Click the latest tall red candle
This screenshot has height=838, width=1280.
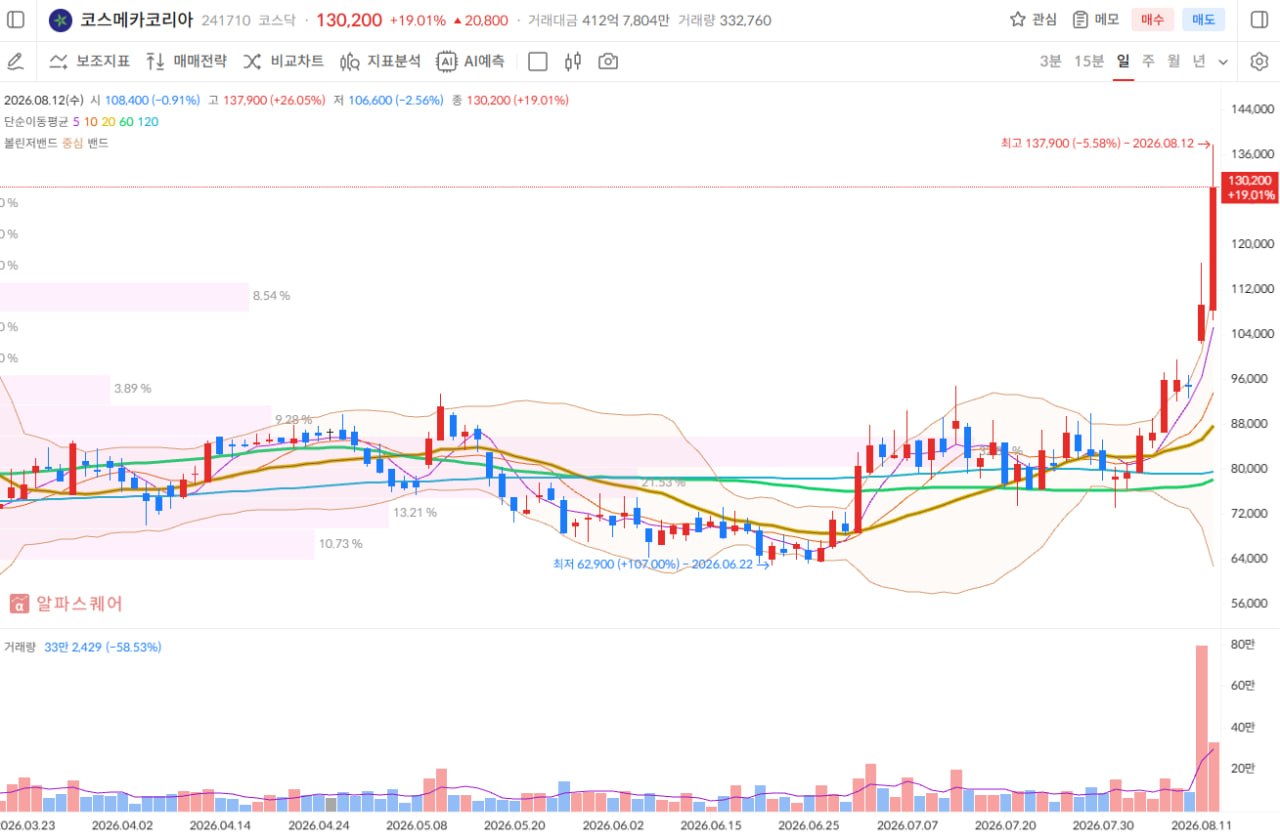click(1213, 248)
